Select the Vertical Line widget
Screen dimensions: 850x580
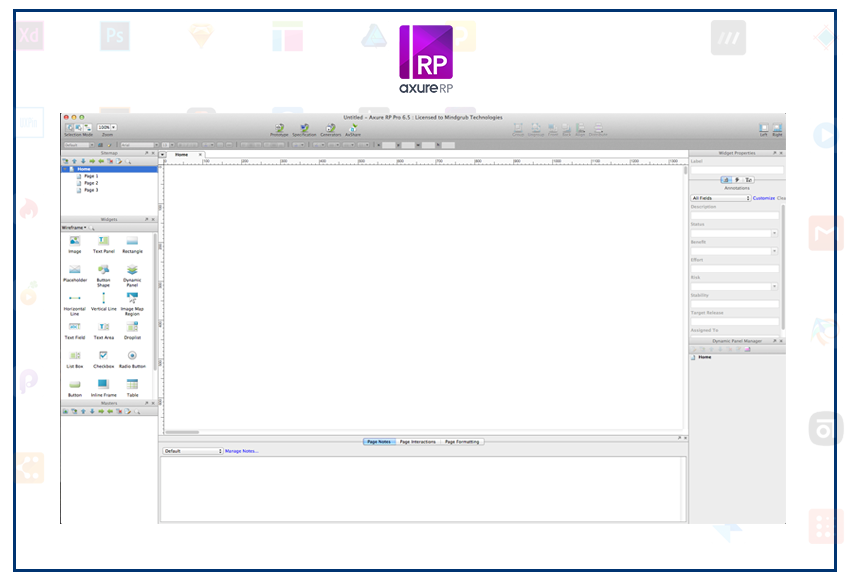click(104, 301)
